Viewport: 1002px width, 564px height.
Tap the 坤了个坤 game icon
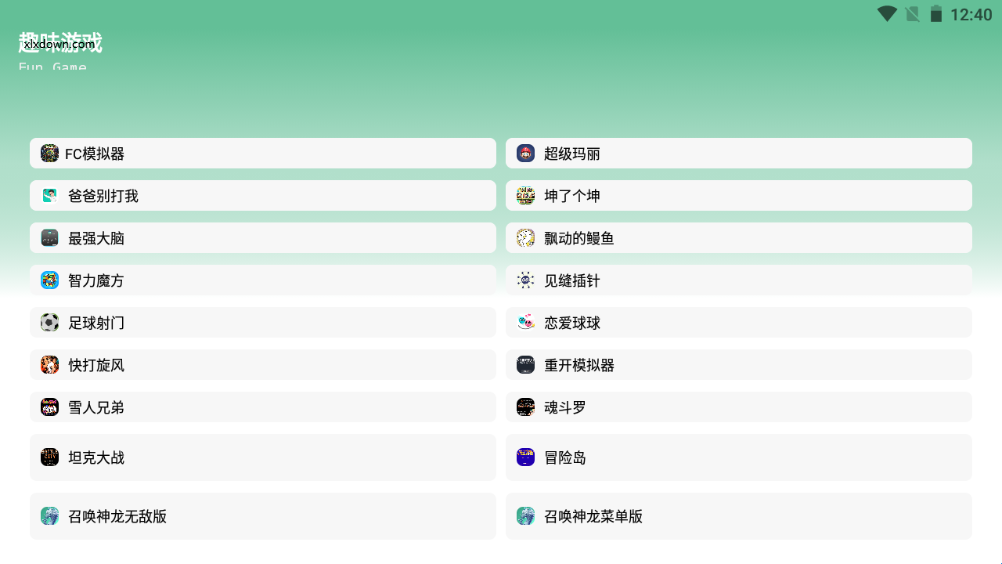525,195
